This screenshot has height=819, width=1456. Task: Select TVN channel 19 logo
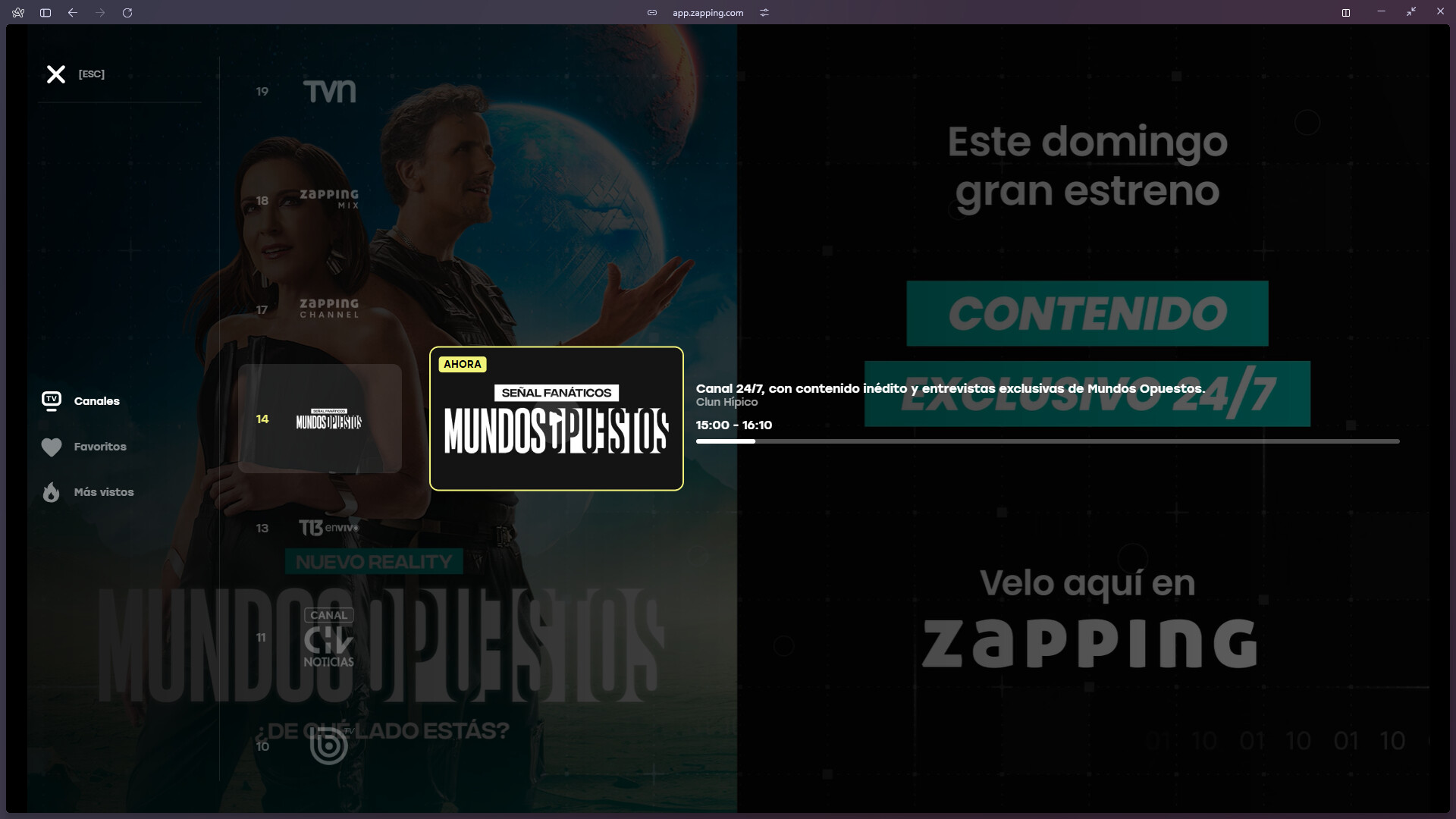pos(329,92)
